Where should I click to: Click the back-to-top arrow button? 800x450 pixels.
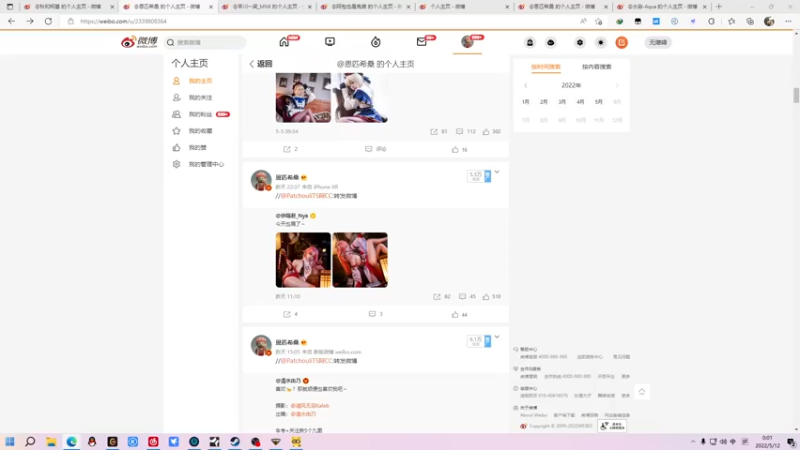(642, 391)
